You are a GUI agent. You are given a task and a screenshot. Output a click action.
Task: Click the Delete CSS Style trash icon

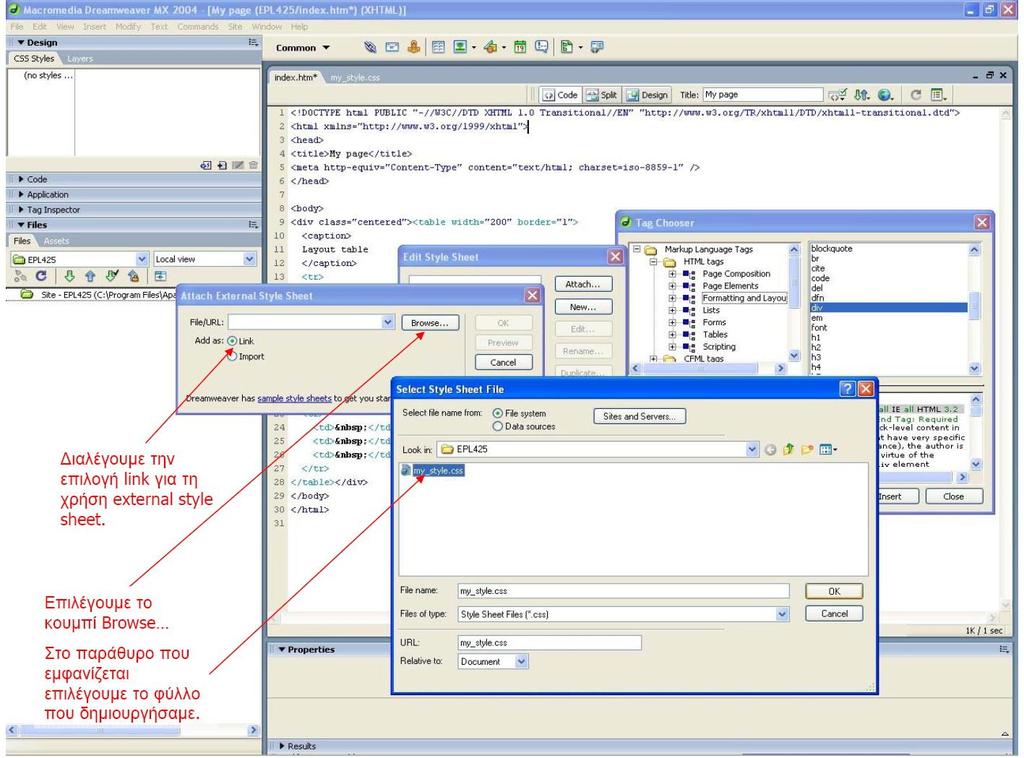tap(253, 166)
